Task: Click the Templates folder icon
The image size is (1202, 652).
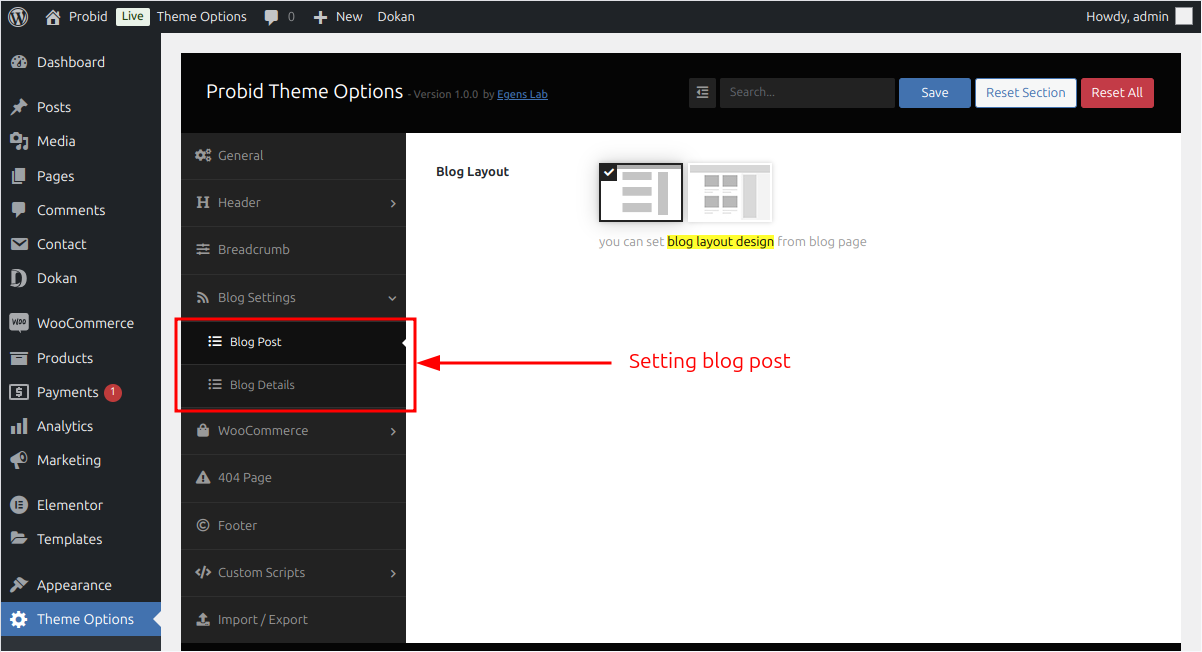Action: (x=19, y=539)
